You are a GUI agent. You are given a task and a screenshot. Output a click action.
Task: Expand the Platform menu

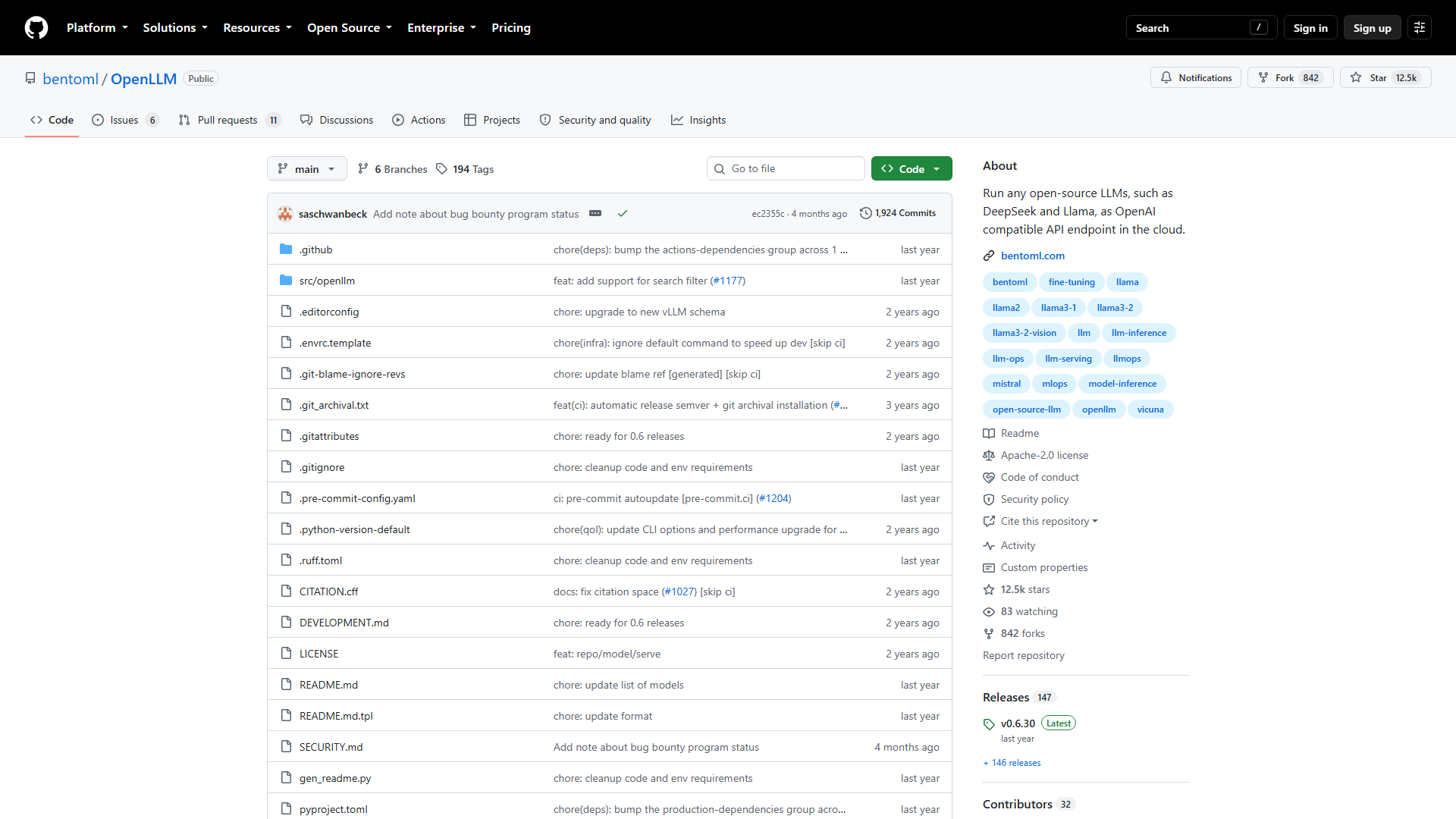pos(97,28)
